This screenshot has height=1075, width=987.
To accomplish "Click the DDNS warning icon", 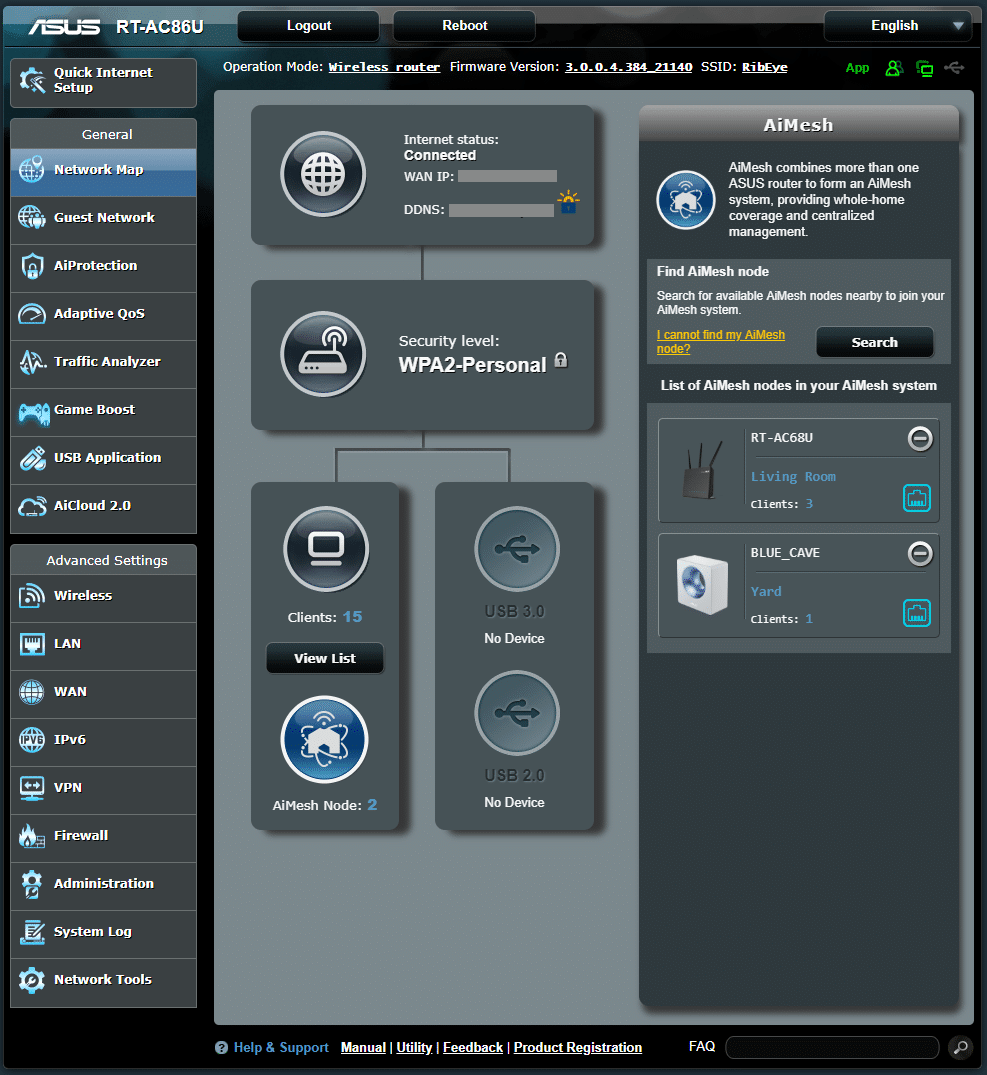I will (x=569, y=203).
